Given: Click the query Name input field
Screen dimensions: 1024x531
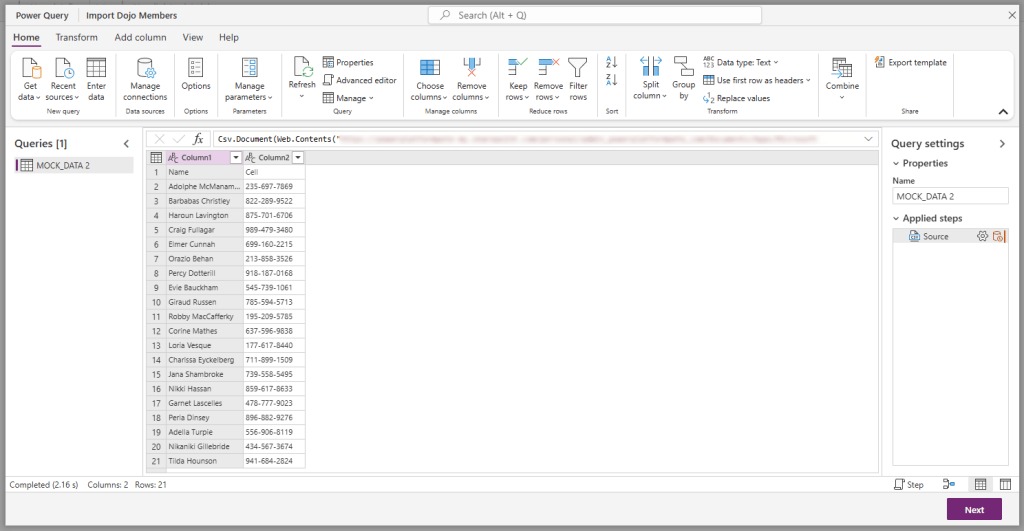Looking at the screenshot, I should coord(949,197).
